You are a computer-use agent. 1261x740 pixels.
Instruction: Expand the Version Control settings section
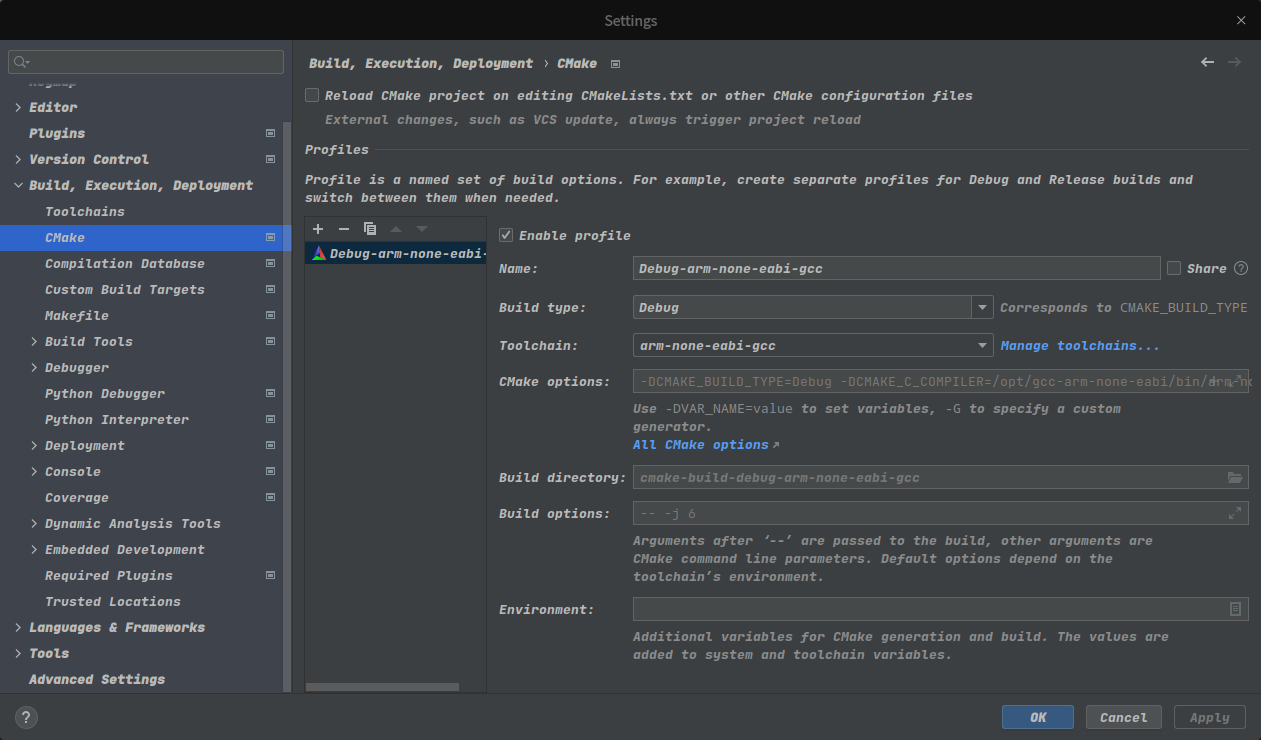tap(18, 159)
